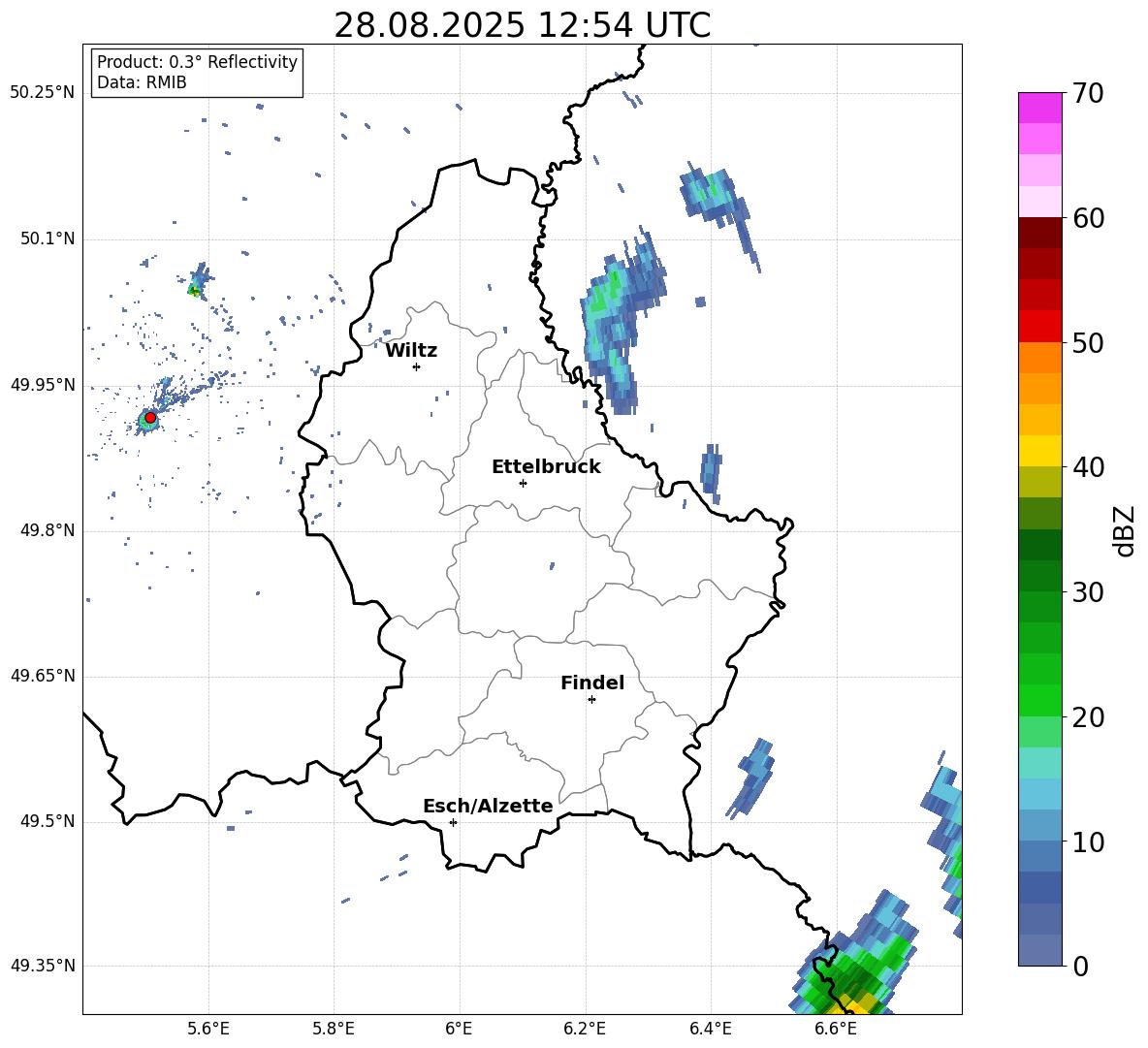Click the Findel station cross marker
Screen dimensions: 1148x1048
coord(591,700)
